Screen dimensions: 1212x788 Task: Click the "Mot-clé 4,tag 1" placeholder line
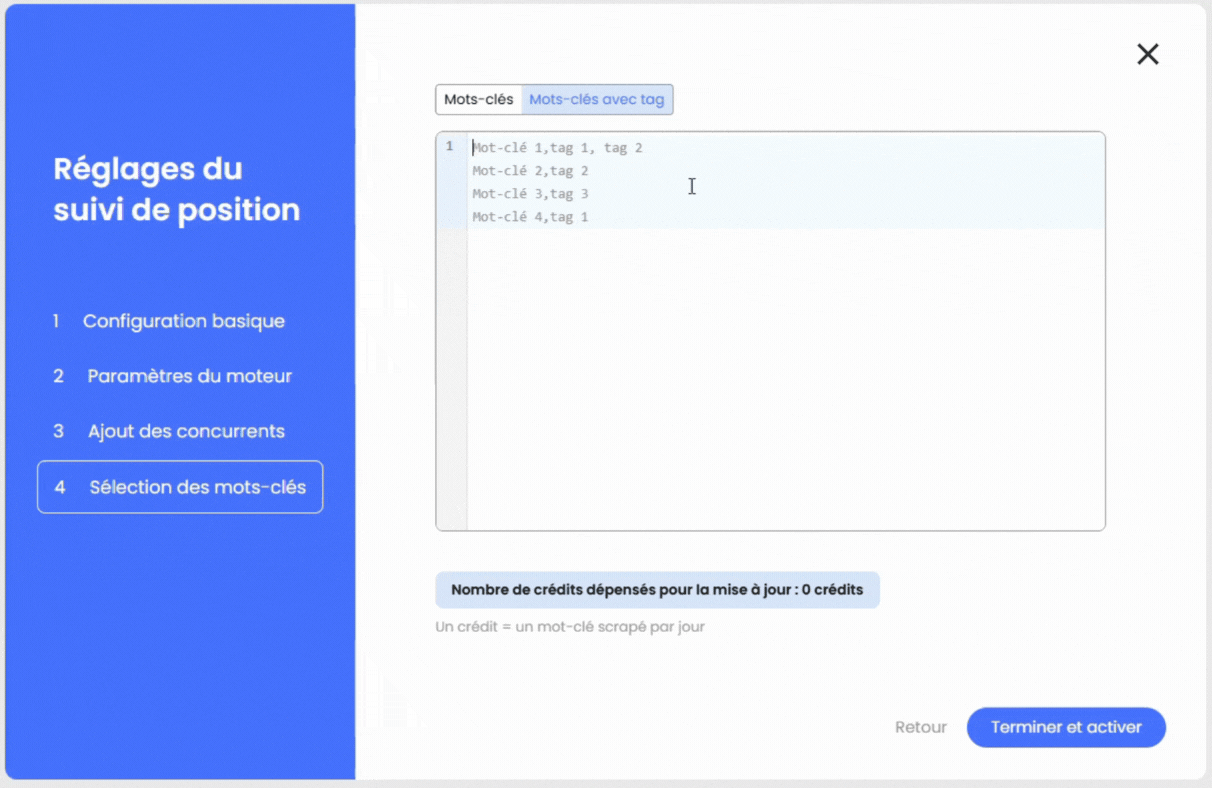click(530, 217)
